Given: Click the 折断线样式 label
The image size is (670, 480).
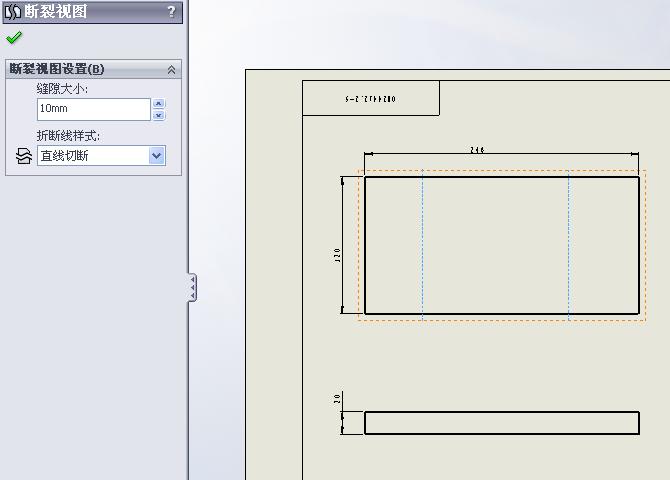Looking at the screenshot, I should (68, 136).
